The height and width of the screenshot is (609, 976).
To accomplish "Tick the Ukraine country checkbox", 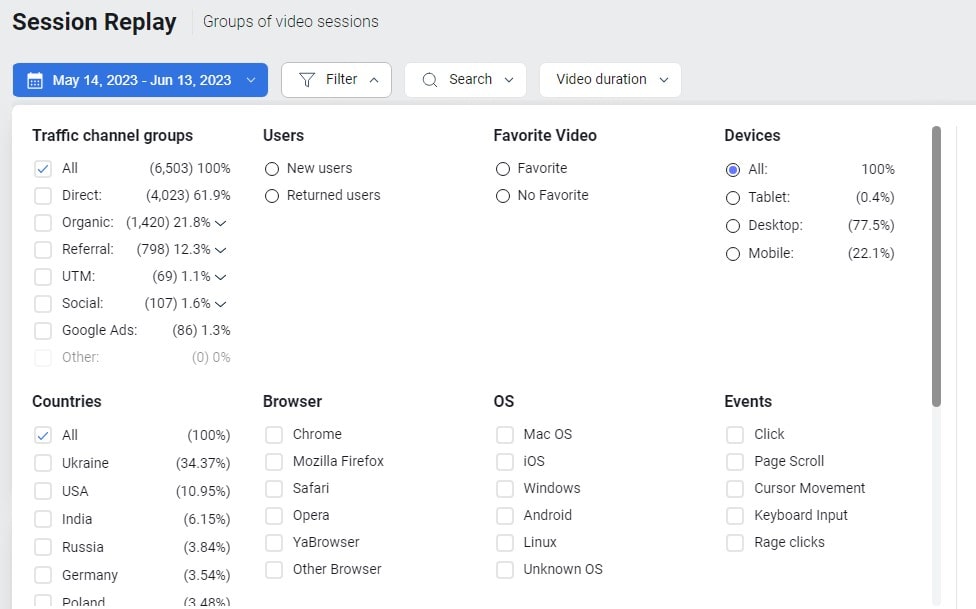I will 43,463.
